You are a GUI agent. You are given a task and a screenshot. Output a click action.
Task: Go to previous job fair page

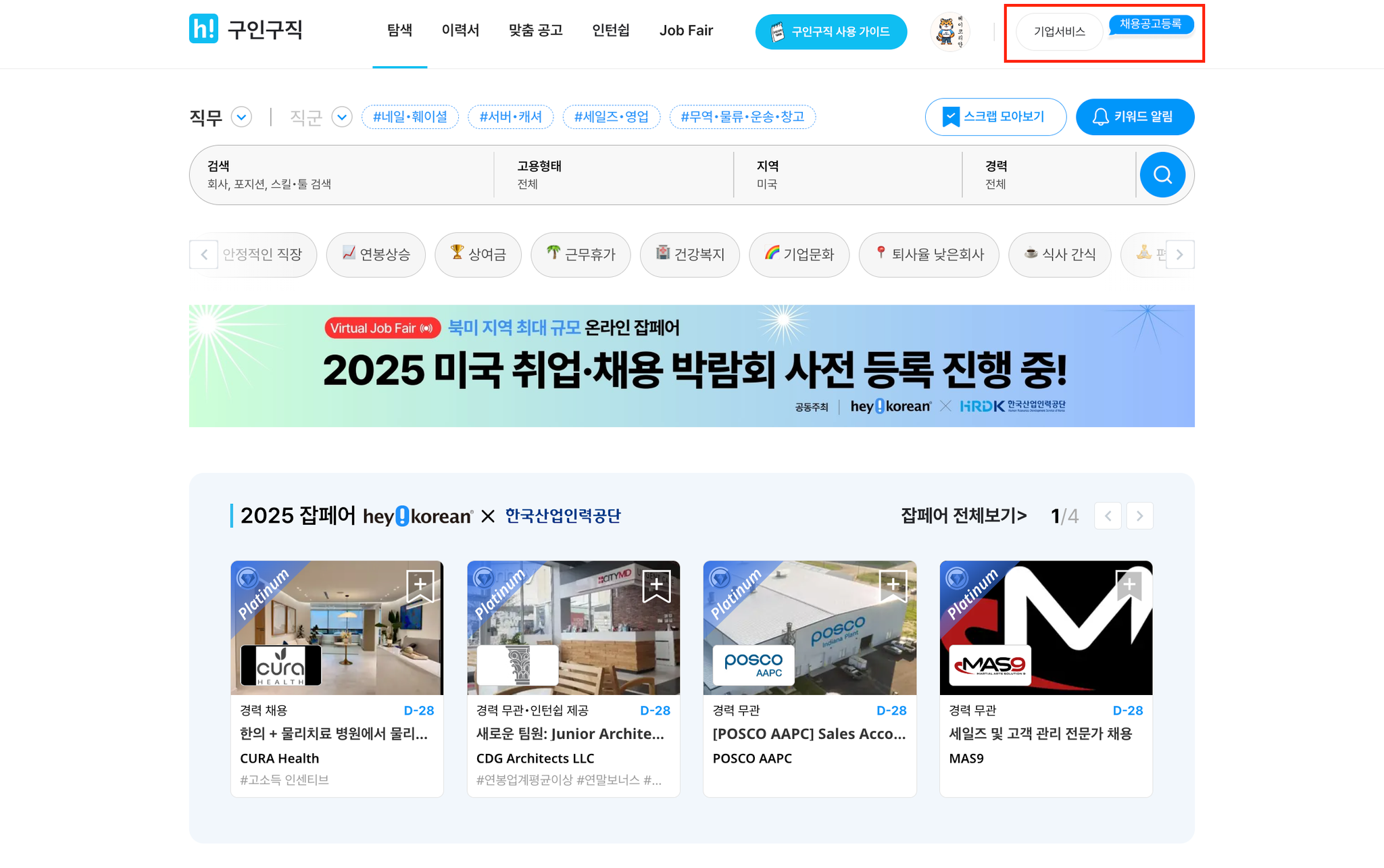click(1108, 516)
